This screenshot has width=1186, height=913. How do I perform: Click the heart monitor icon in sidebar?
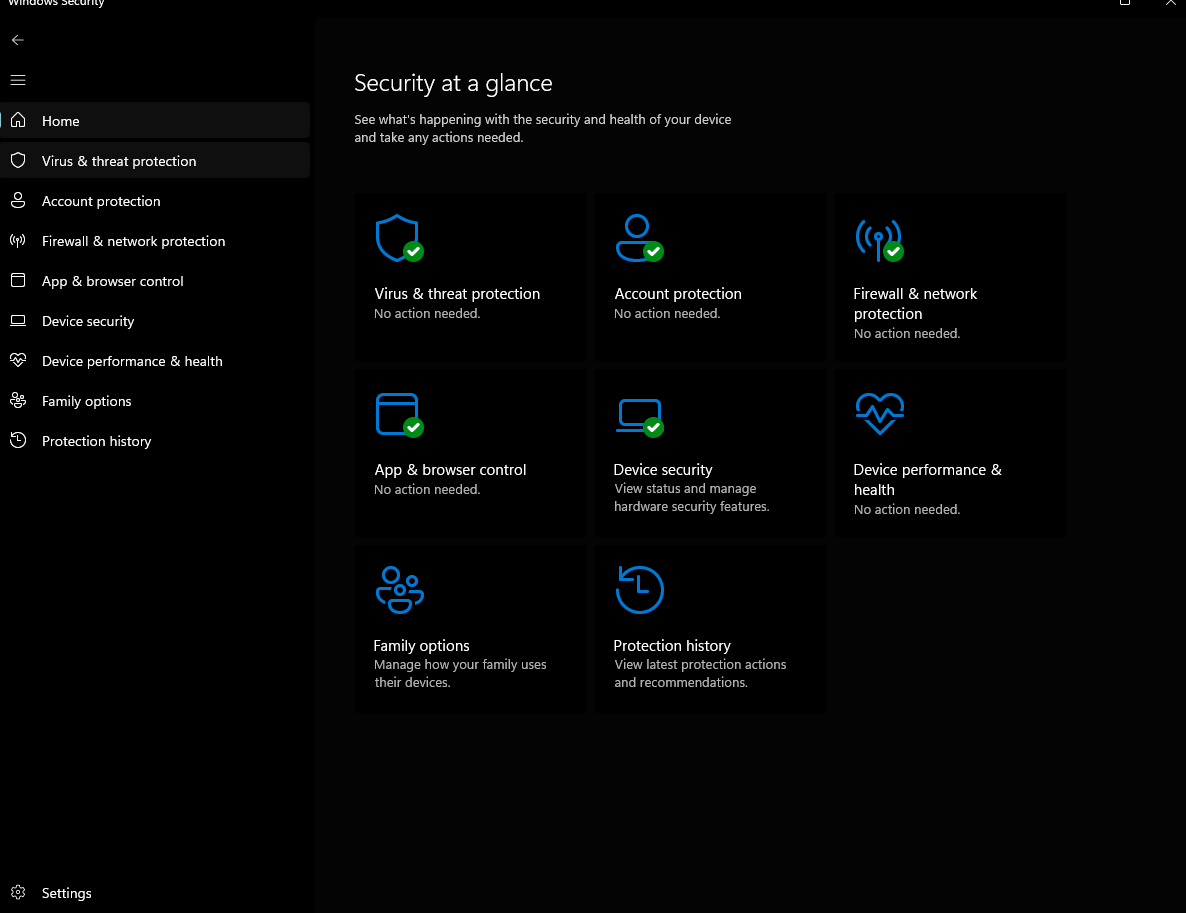[x=18, y=360]
